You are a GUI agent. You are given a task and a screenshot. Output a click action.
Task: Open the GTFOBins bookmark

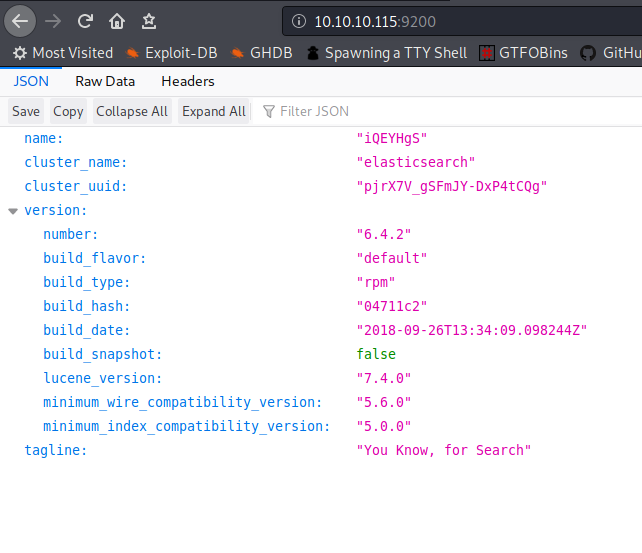coord(523,53)
